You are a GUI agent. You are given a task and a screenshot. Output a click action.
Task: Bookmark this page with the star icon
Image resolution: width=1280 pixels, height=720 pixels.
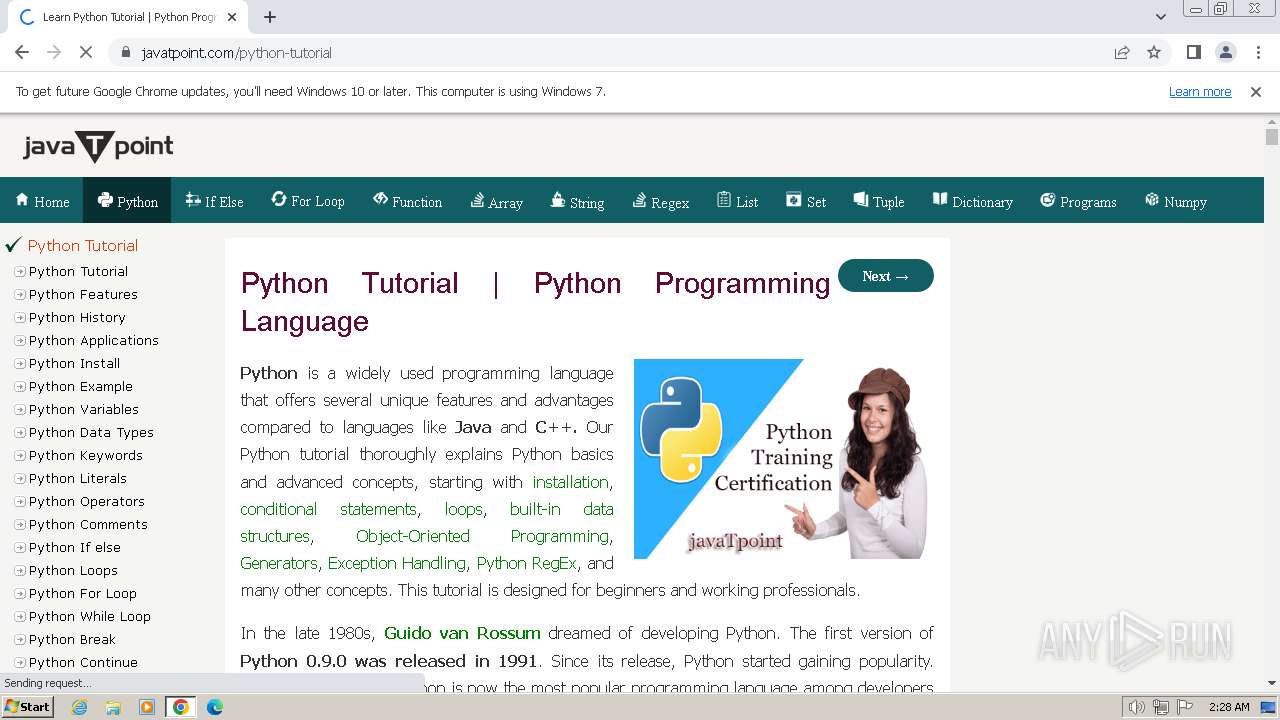1154,52
